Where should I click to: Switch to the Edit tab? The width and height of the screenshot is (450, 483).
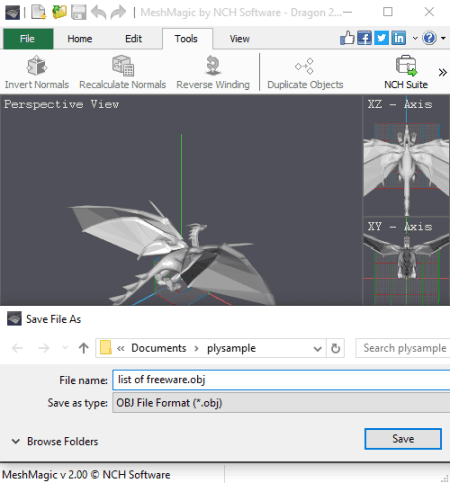[x=133, y=39]
